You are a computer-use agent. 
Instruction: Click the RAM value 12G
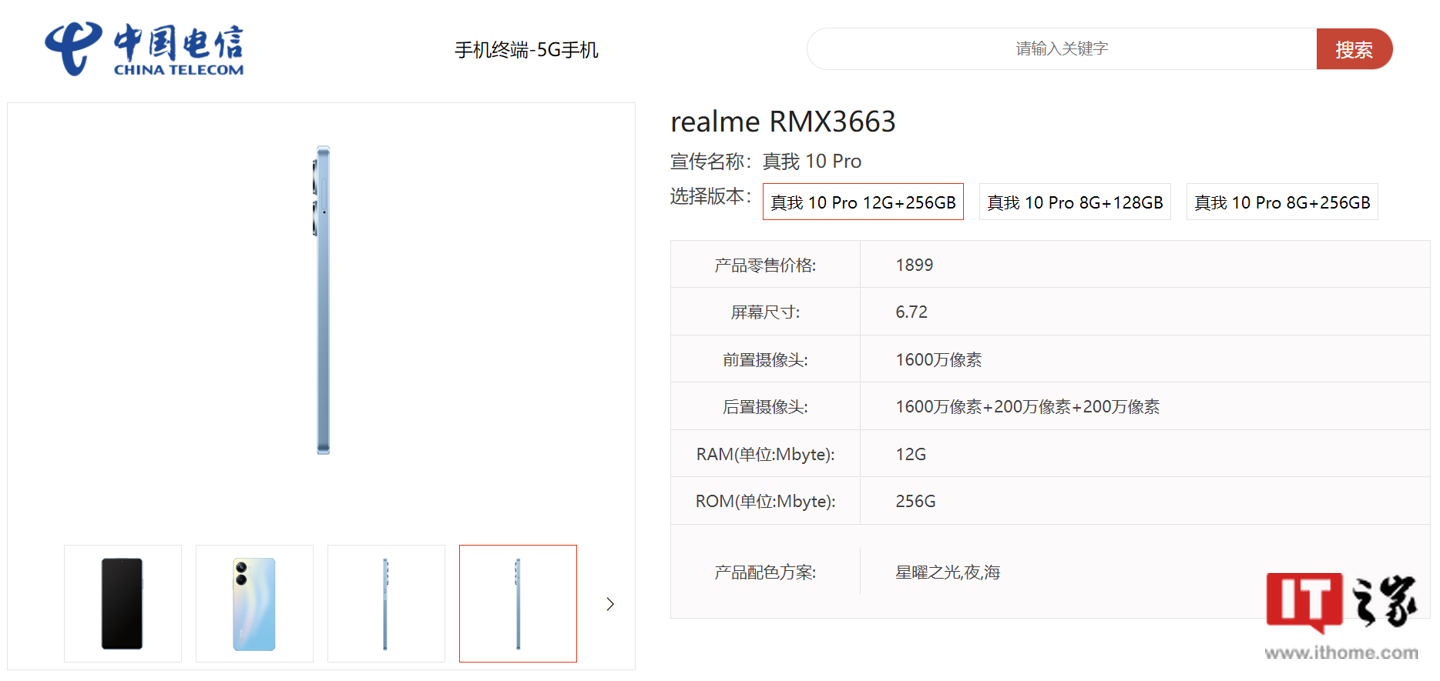point(911,454)
